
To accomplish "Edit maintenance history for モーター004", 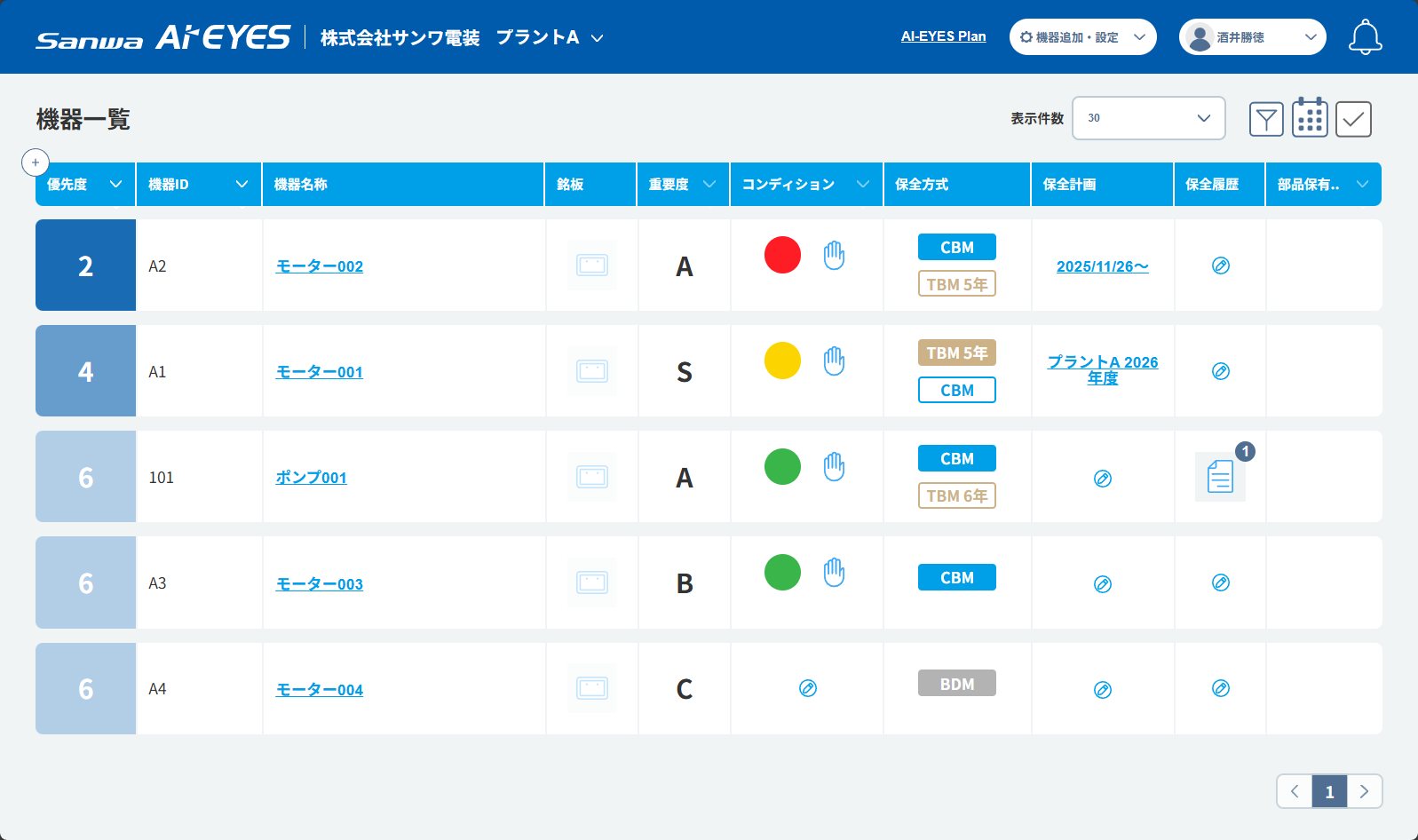I will 1221,688.
